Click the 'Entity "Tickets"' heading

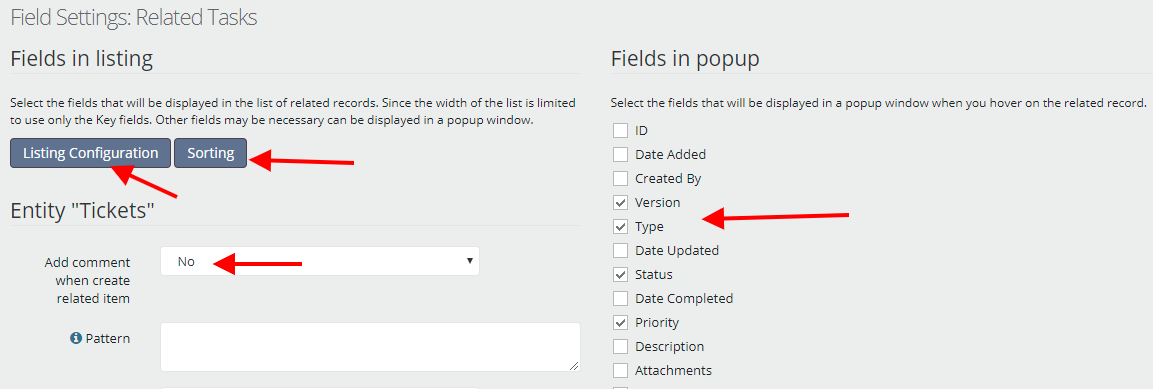pos(82,211)
